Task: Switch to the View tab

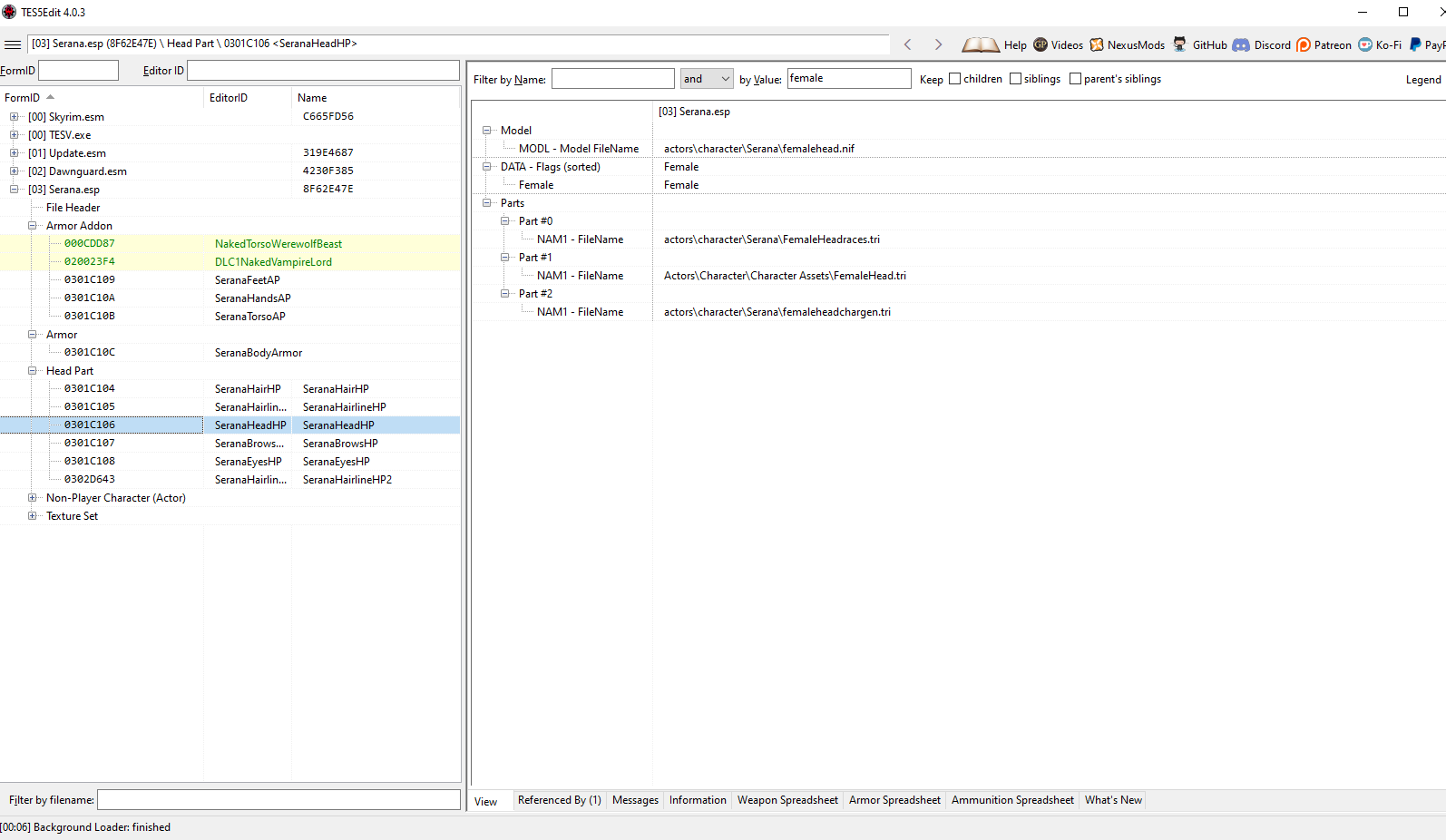Action: tap(486, 801)
